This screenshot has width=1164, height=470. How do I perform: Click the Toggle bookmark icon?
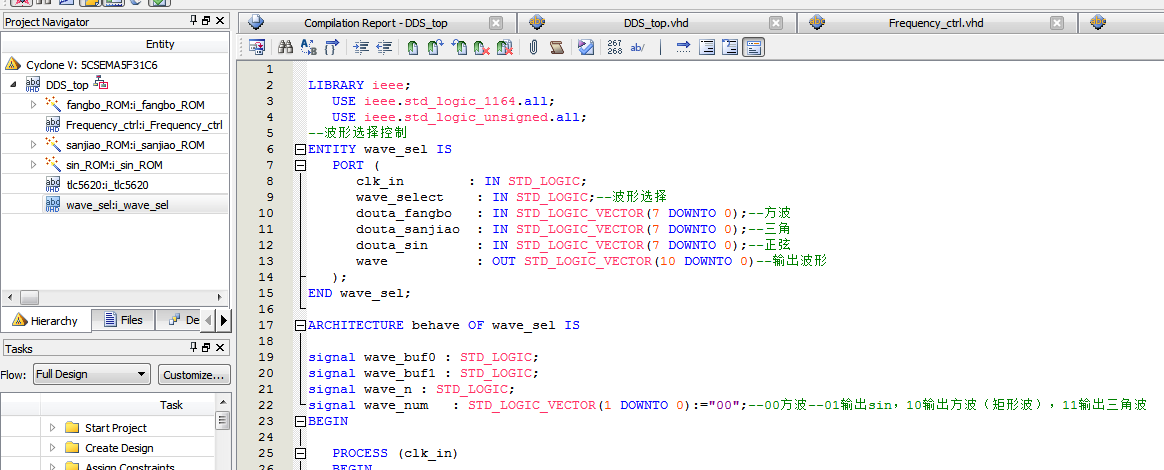tap(412, 47)
